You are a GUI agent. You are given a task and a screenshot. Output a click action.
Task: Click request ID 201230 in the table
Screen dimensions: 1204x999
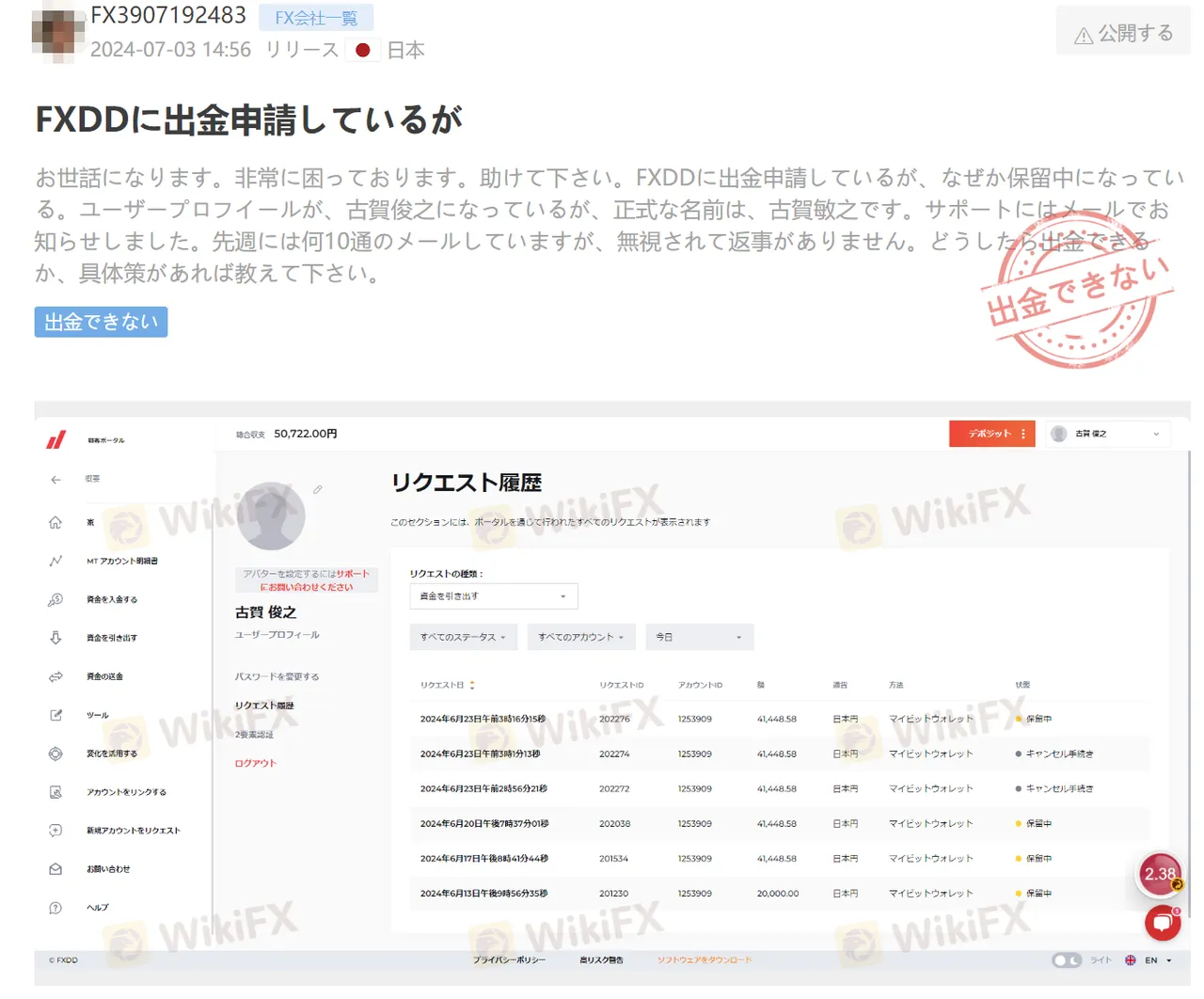(613, 894)
